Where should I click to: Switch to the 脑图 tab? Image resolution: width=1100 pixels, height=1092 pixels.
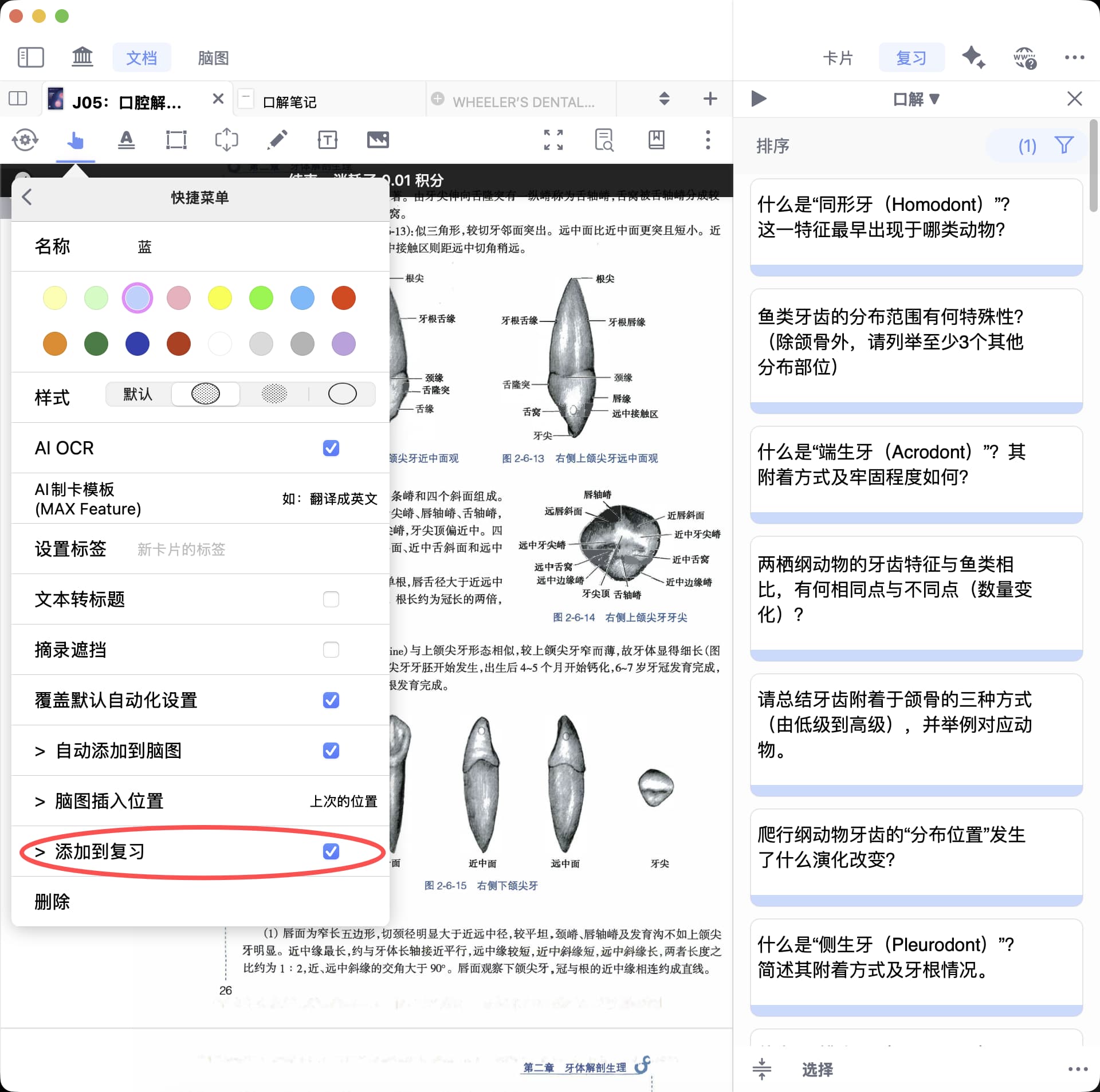tap(213, 58)
